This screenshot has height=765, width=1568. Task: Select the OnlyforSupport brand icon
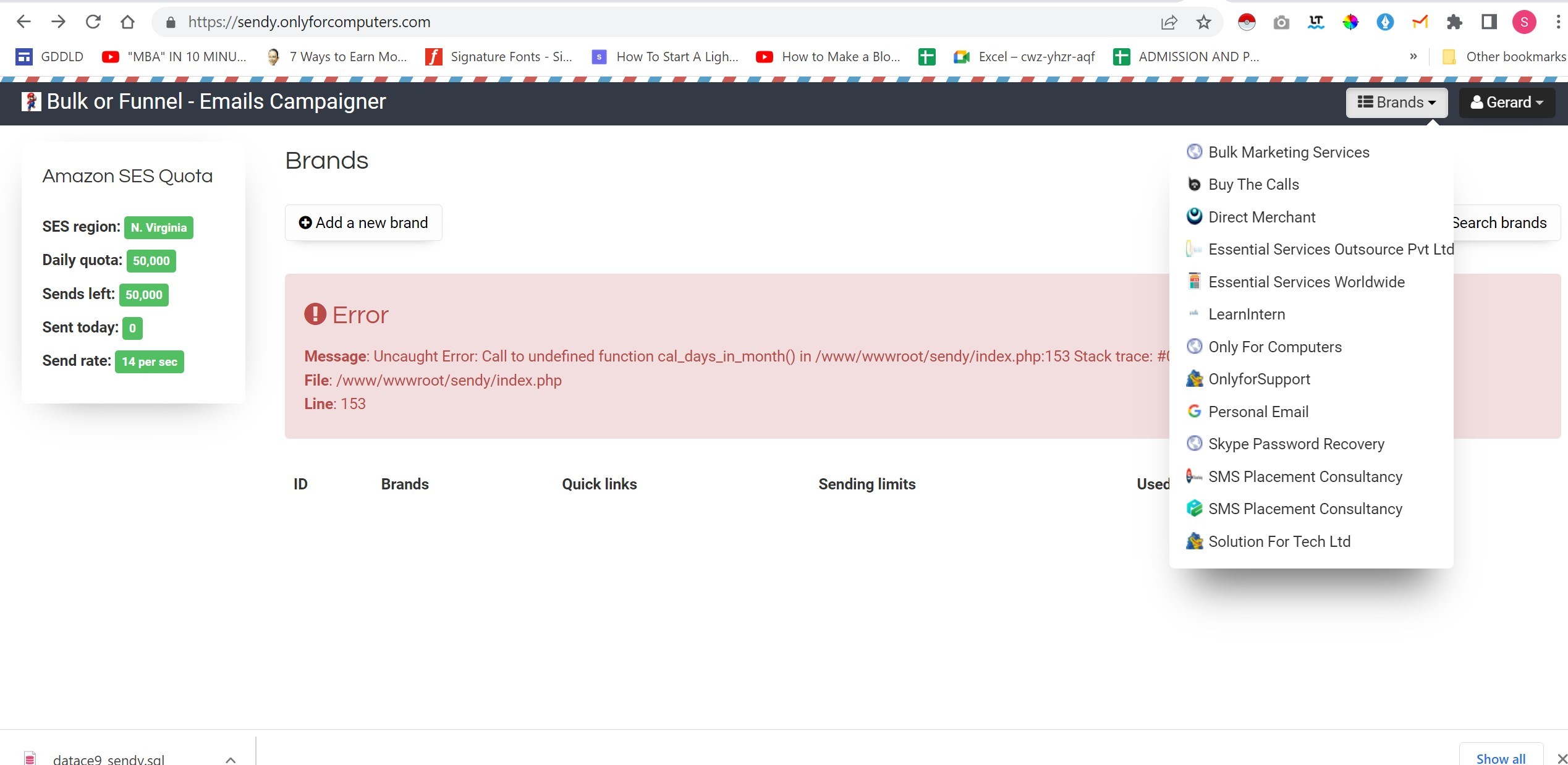pyautogui.click(x=1194, y=379)
